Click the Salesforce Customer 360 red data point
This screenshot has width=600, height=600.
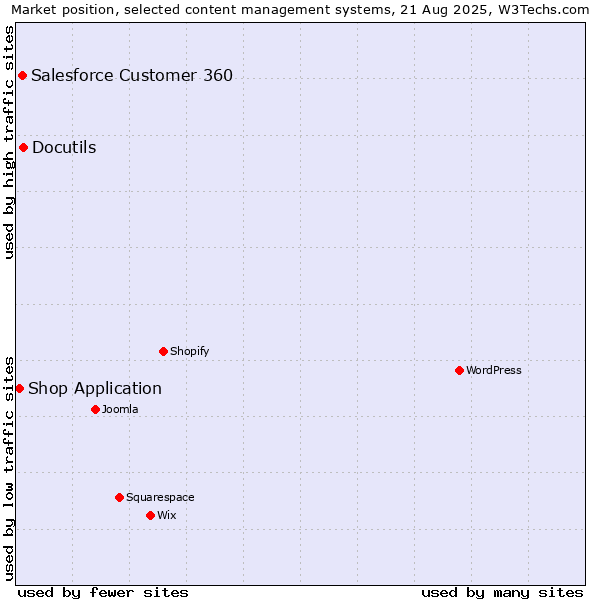click(x=23, y=75)
